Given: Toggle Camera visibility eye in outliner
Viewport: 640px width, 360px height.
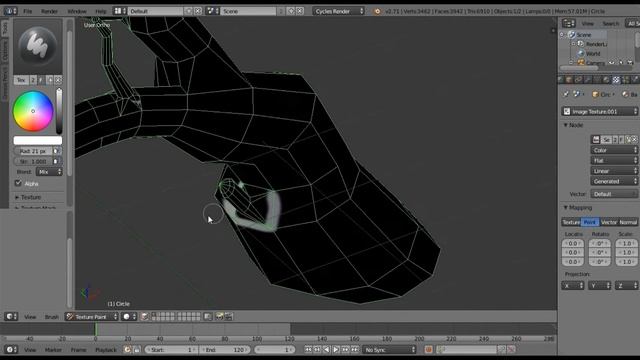Looking at the screenshot, I should point(611,62).
